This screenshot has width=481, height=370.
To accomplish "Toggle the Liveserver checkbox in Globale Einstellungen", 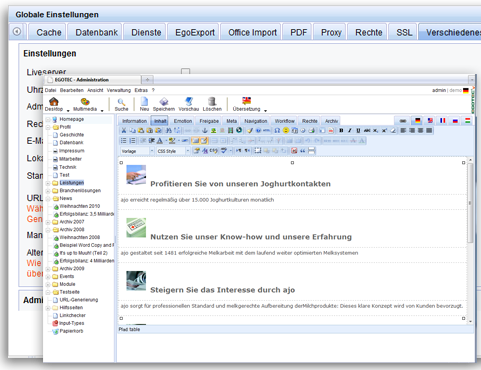I will (x=185, y=71).
